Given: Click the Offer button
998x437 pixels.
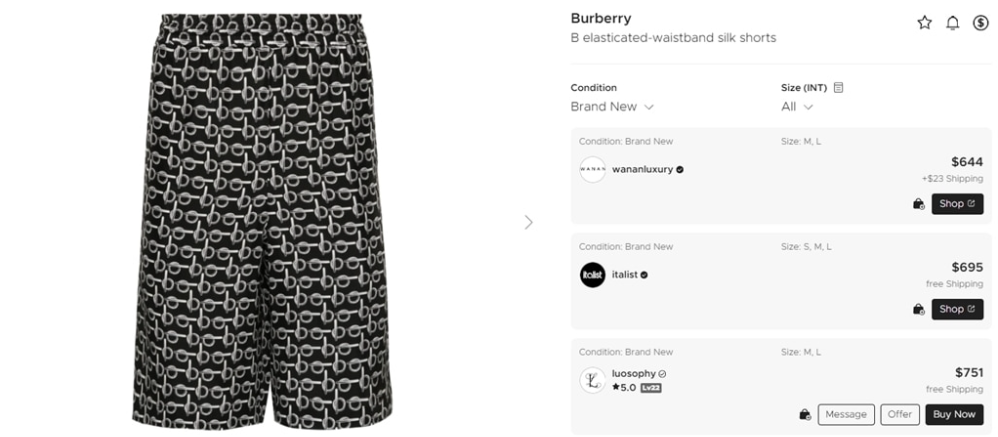Looking at the screenshot, I should pos(899,414).
